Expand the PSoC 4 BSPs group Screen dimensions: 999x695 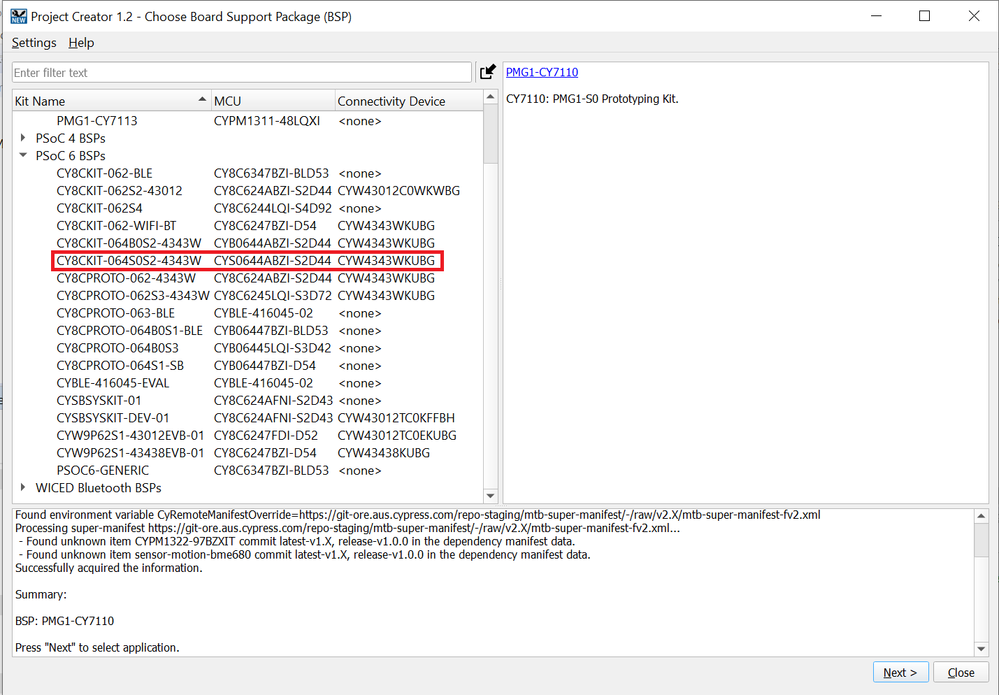[24, 138]
